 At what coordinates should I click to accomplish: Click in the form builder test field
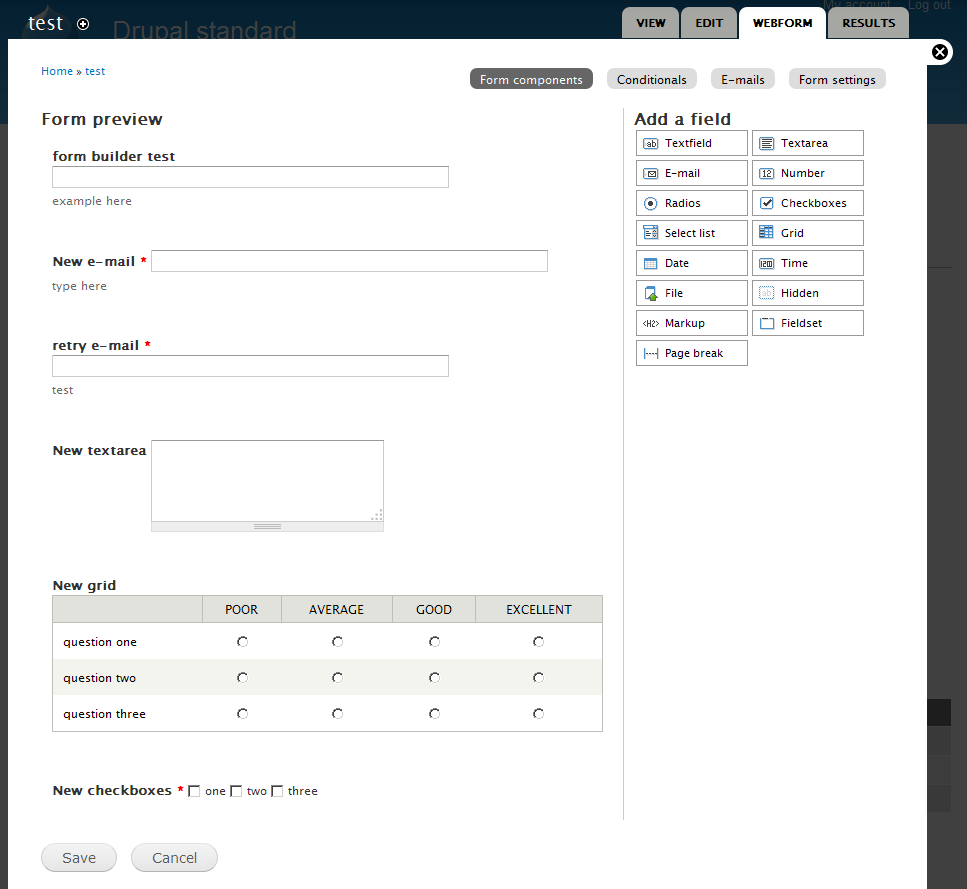(x=250, y=177)
